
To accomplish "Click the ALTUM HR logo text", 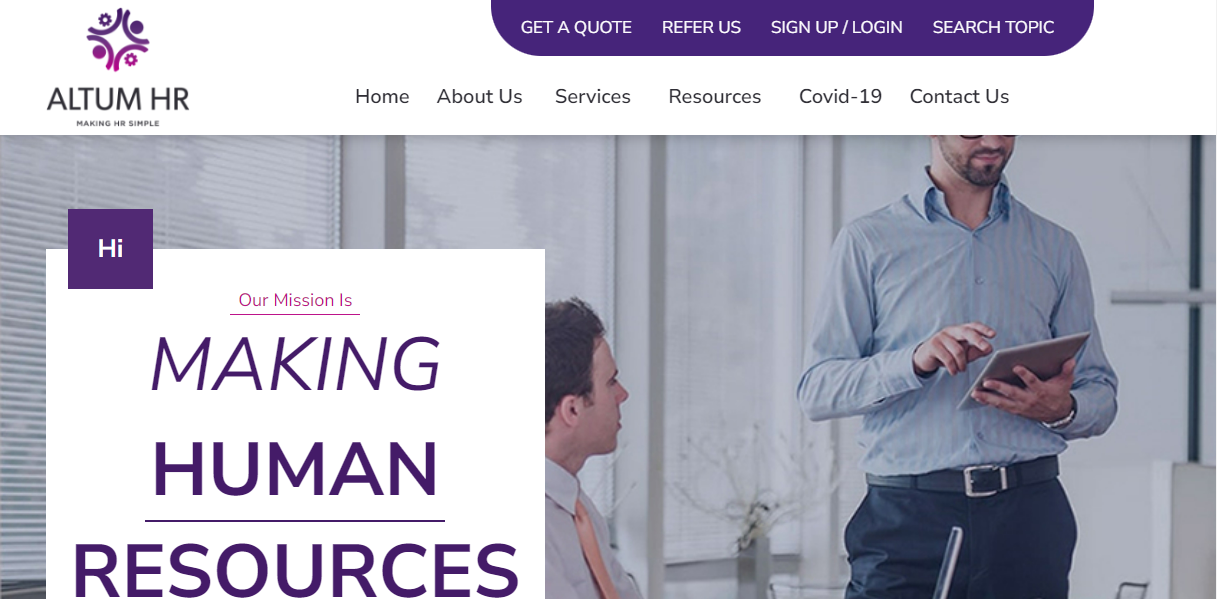I will click(x=118, y=99).
